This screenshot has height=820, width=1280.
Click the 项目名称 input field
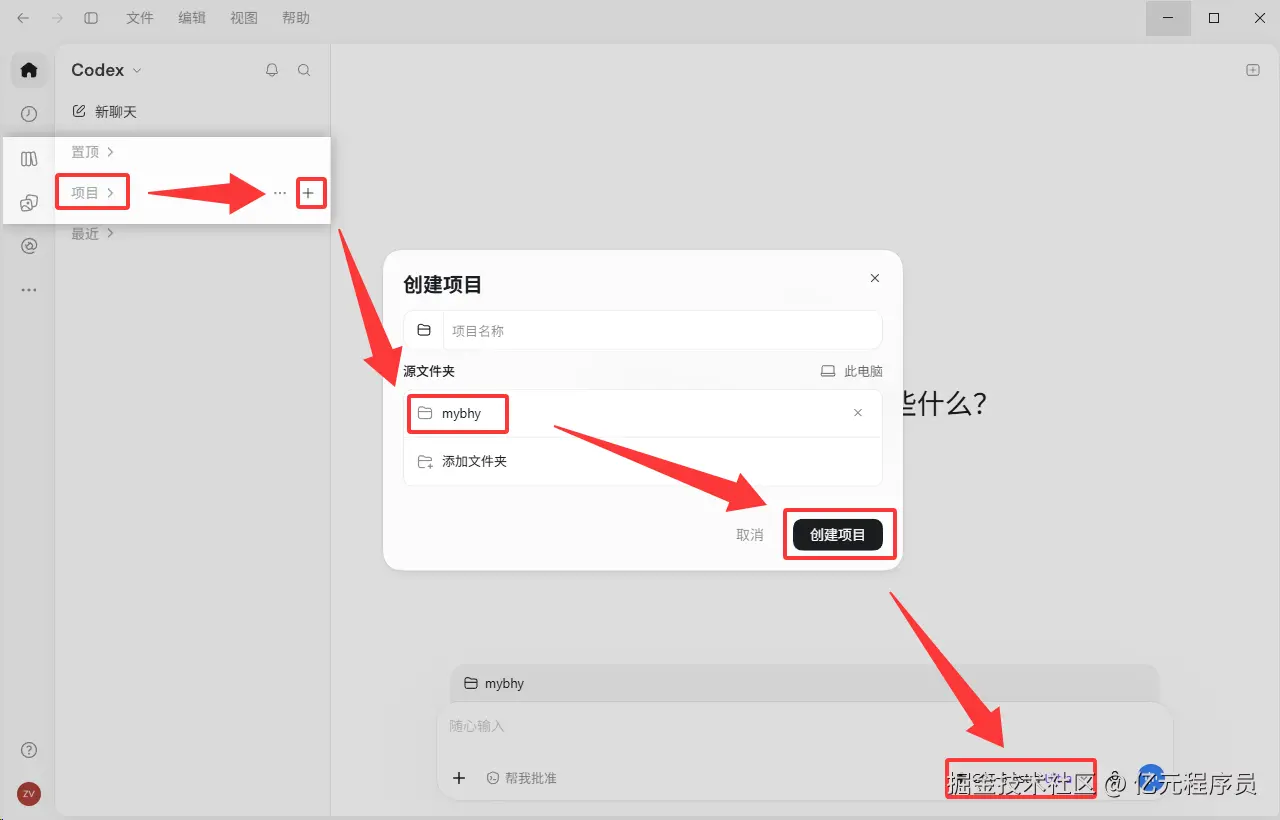click(662, 330)
